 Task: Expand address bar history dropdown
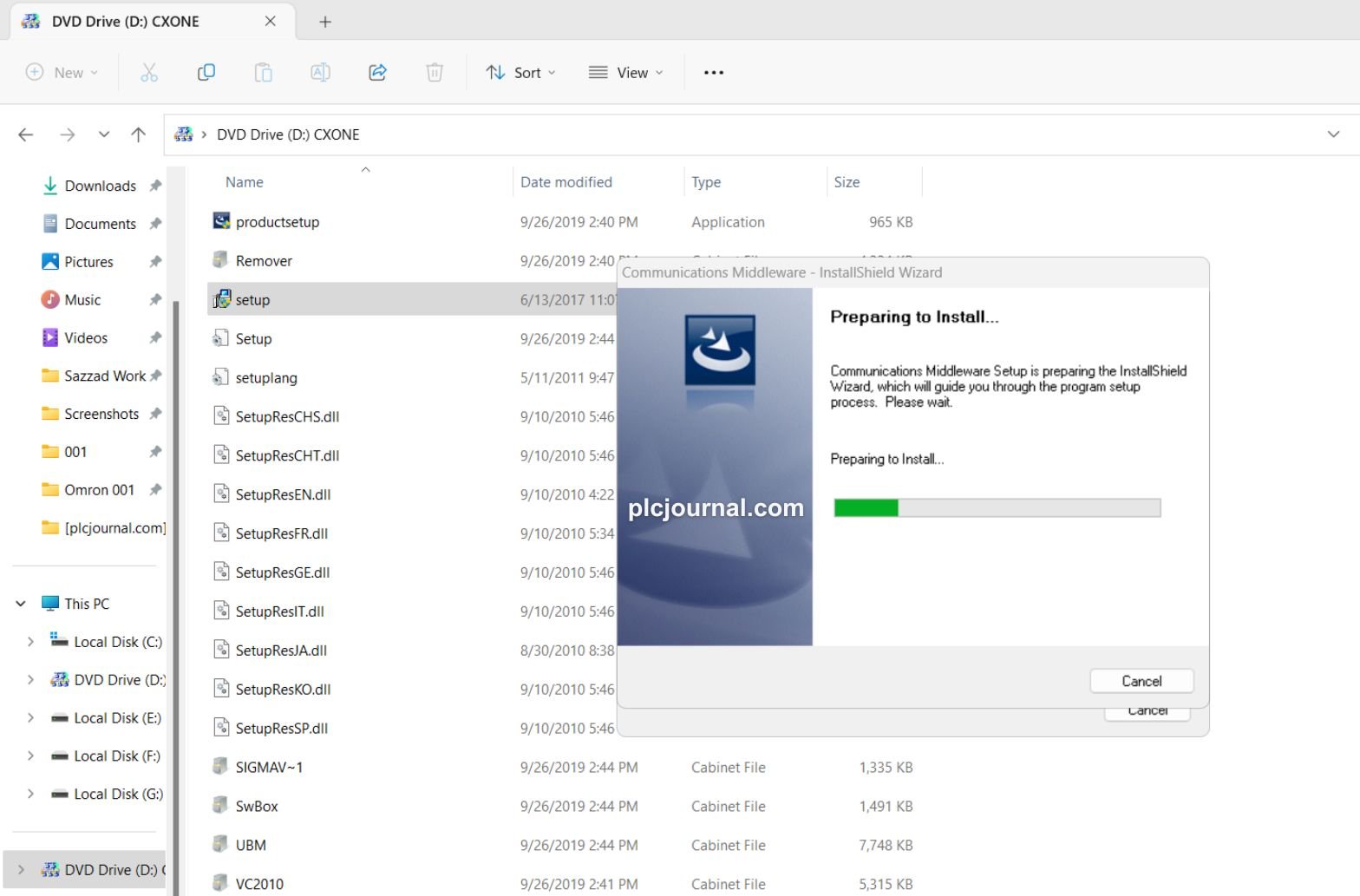1333,134
